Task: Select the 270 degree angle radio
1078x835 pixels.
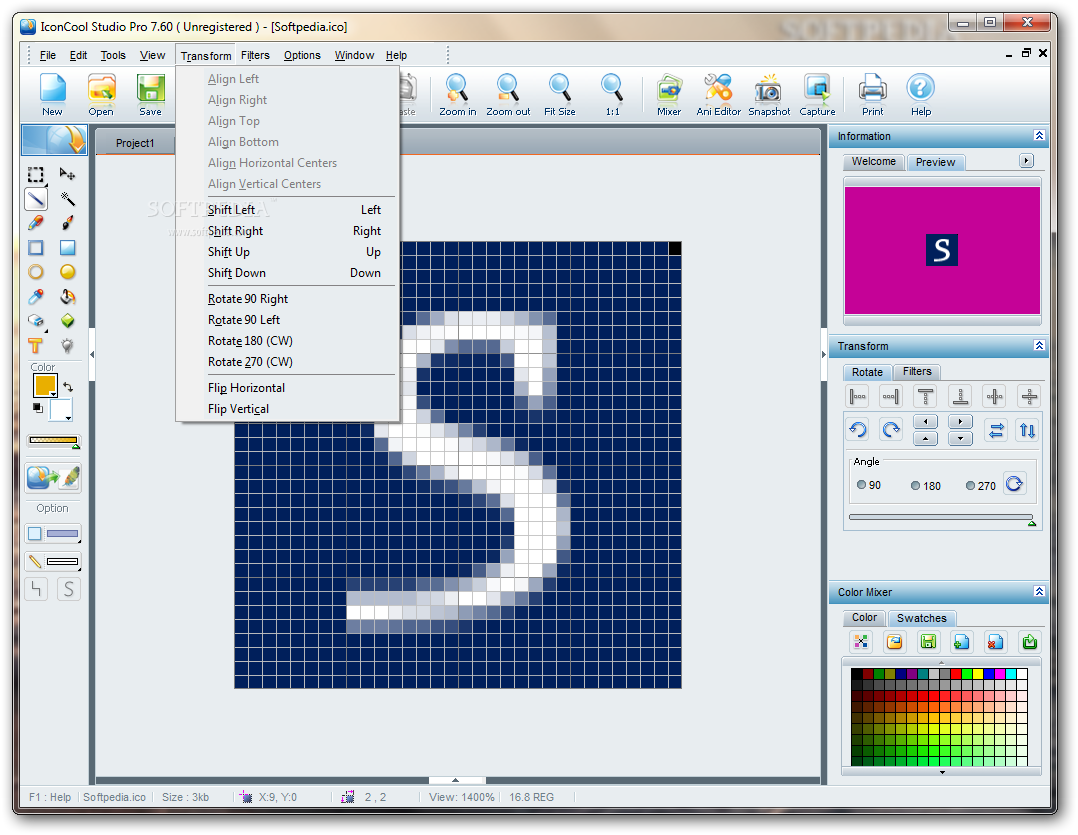Action: 970,486
